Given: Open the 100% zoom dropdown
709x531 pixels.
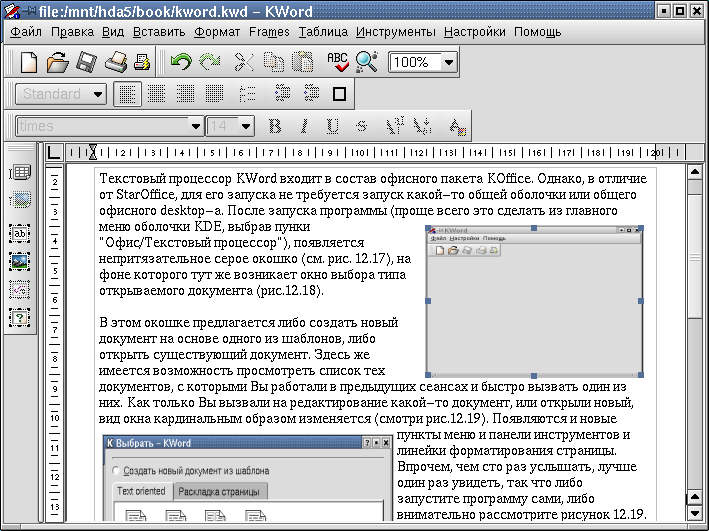Looking at the screenshot, I should [x=448, y=62].
